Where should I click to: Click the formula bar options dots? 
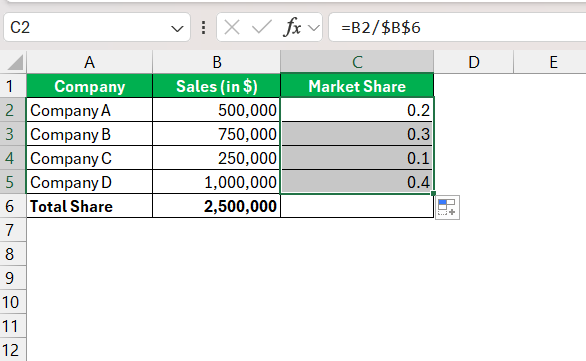pyautogui.click(x=203, y=28)
